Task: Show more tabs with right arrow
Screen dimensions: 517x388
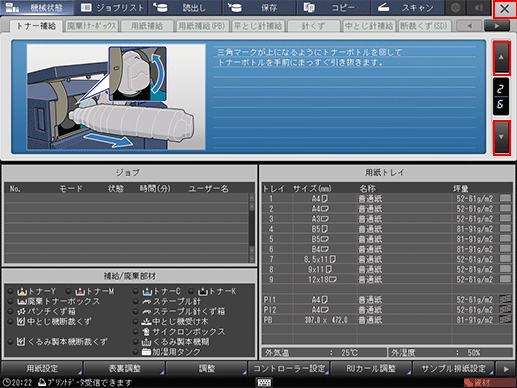Action: click(497, 26)
